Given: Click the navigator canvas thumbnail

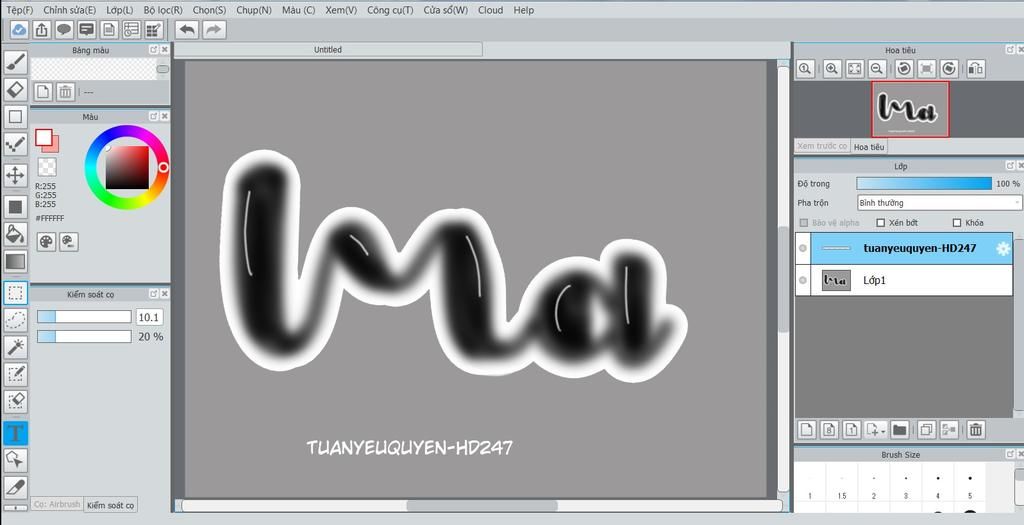Looking at the screenshot, I should click(910, 109).
